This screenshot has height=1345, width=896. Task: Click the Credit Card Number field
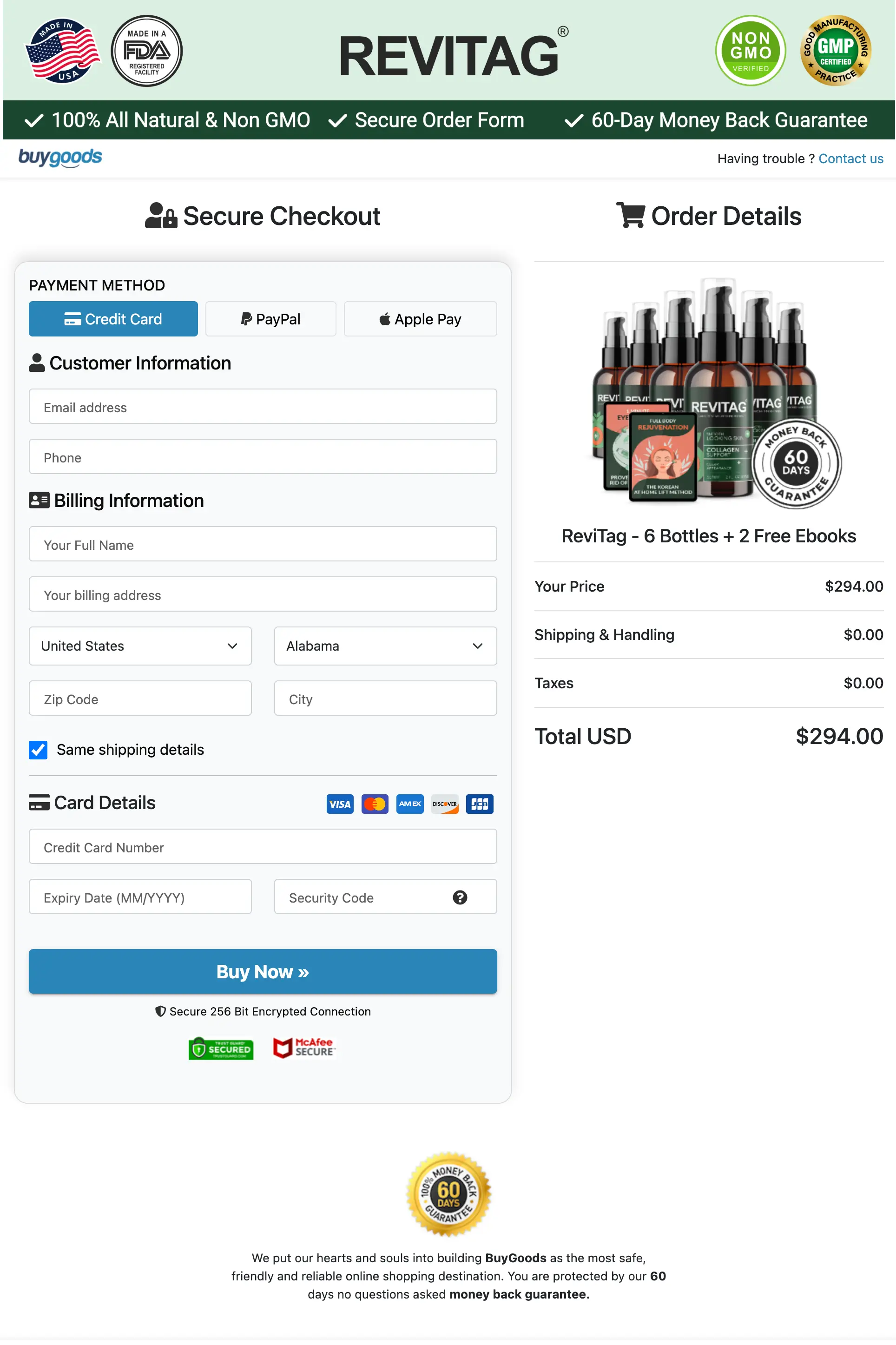click(x=263, y=846)
